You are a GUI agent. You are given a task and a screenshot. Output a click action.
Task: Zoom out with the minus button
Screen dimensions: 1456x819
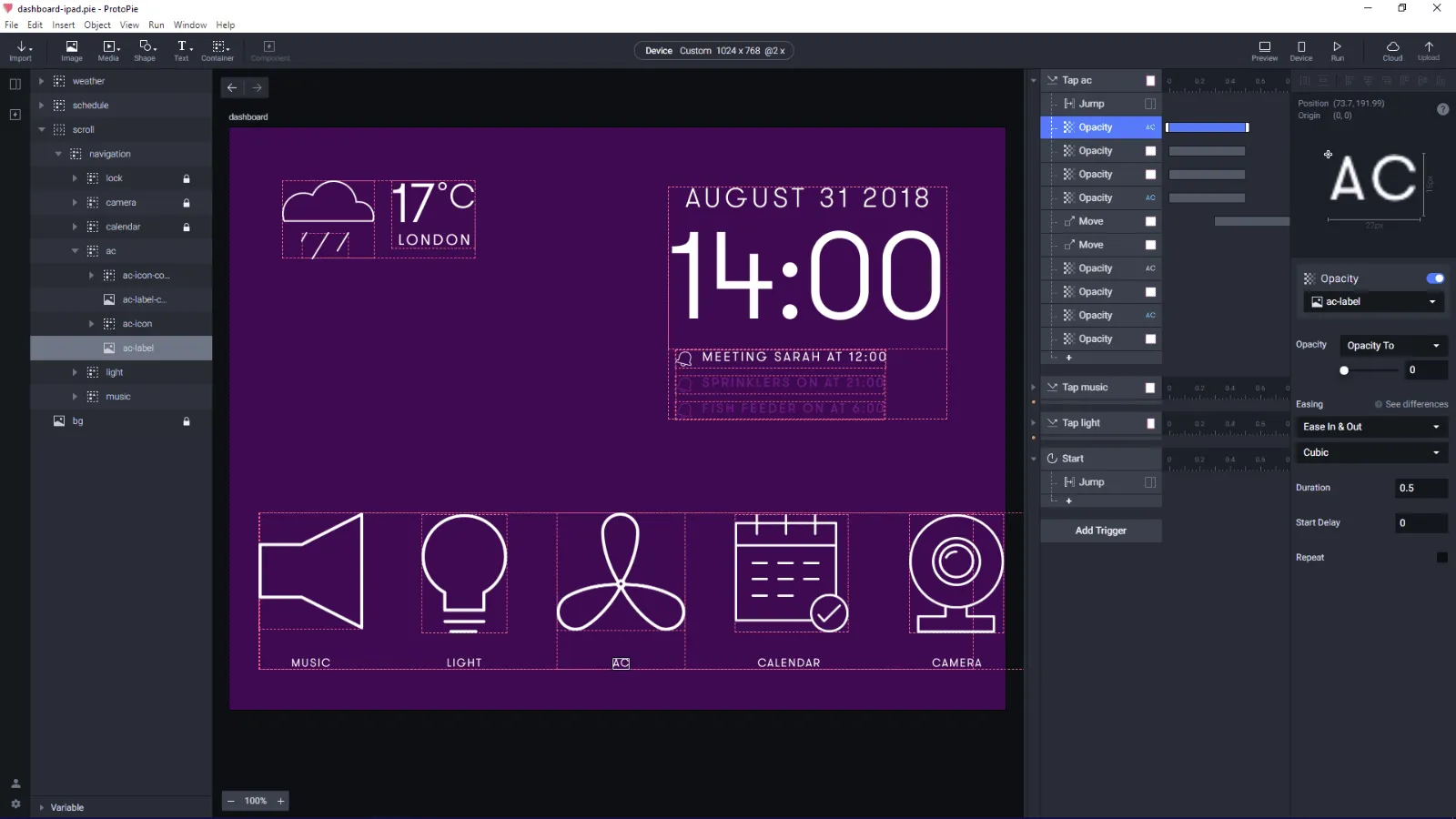coord(231,801)
